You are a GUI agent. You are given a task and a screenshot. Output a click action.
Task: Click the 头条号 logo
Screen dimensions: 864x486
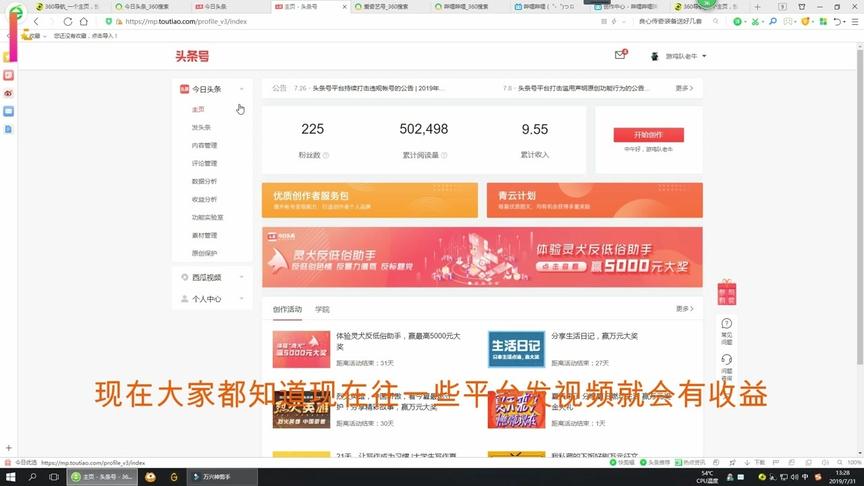pos(192,56)
